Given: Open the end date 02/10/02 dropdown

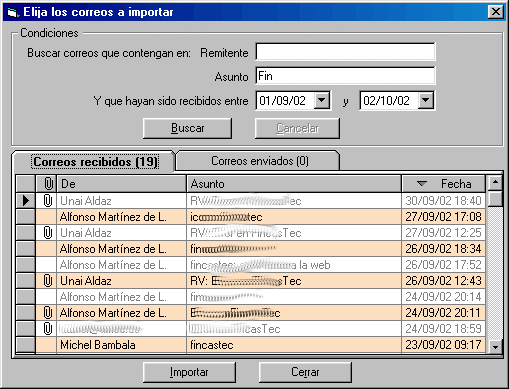Looking at the screenshot, I should [x=426, y=100].
